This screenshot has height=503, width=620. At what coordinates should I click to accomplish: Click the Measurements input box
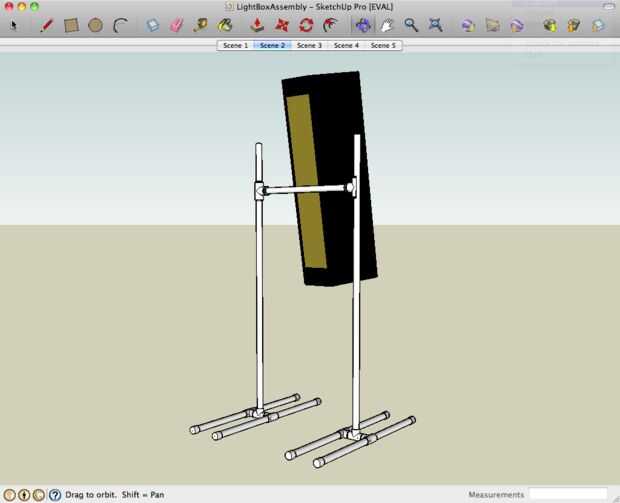(568, 494)
